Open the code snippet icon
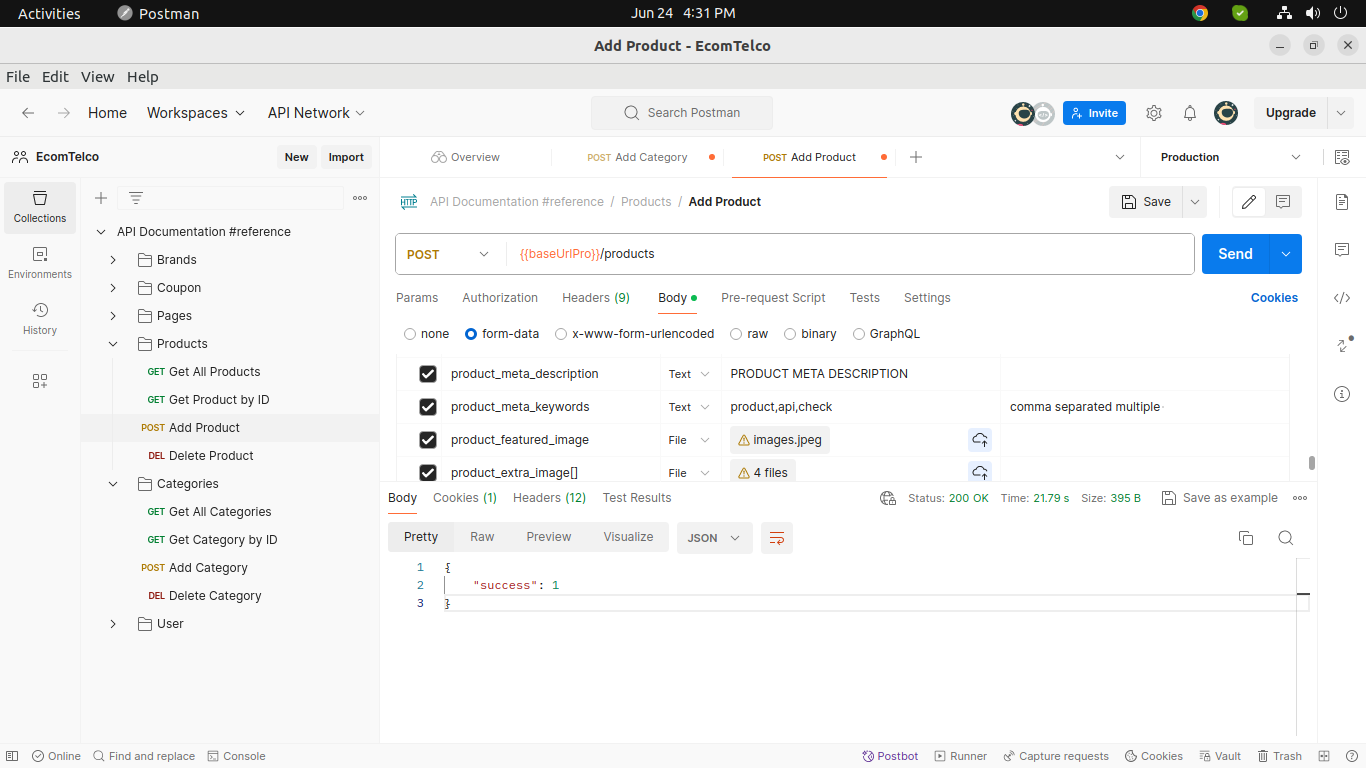This screenshot has width=1366, height=768. pyautogui.click(x=1342, y=297)
